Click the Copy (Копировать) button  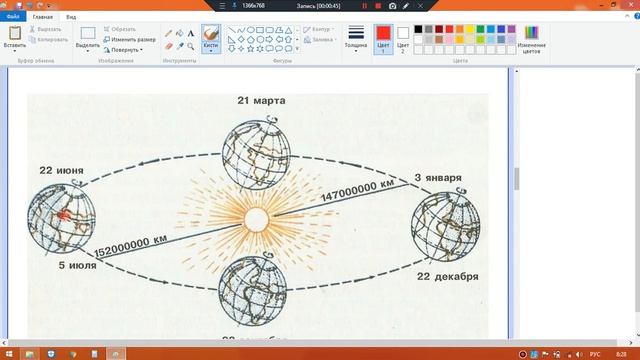(x=48, y=40)
